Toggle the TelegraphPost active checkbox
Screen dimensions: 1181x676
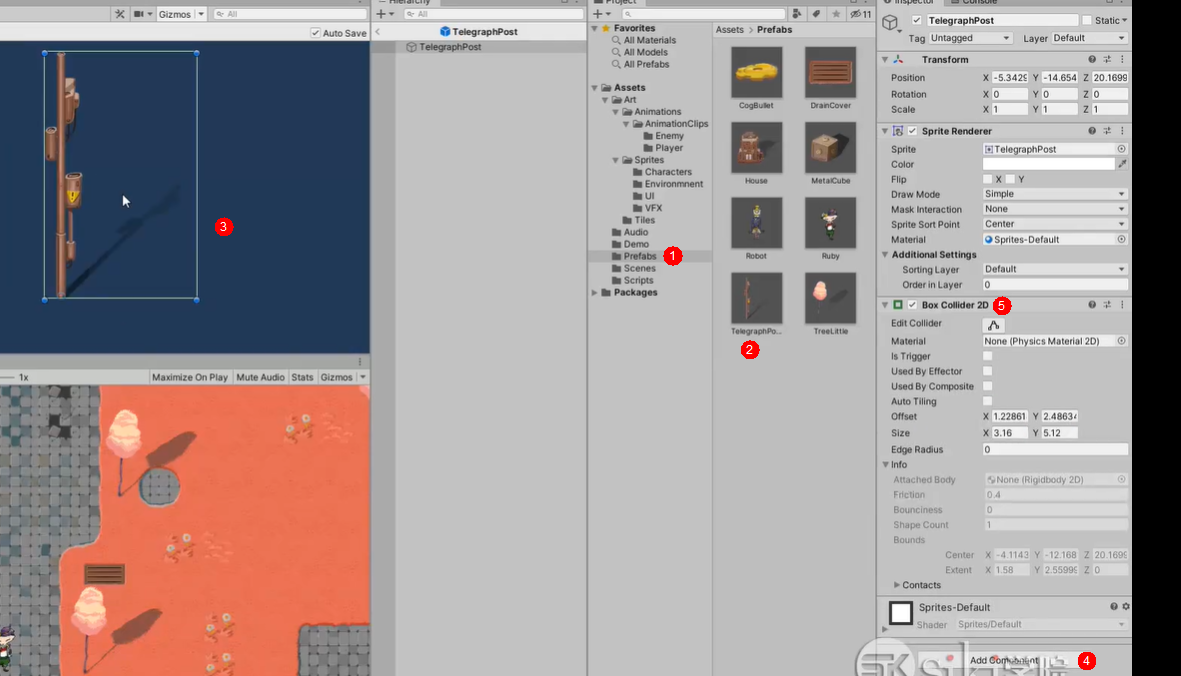click(917, 20)
